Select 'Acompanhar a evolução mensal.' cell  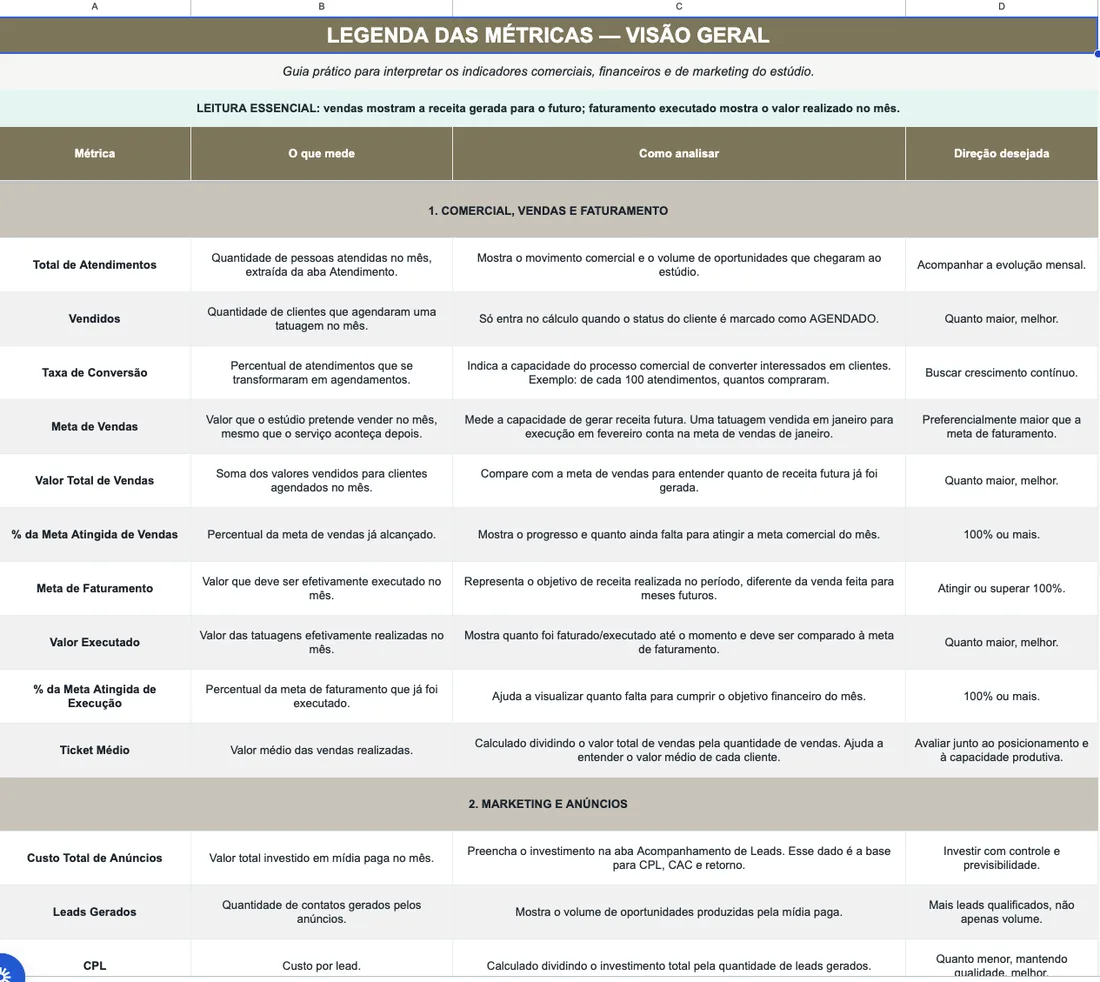pyautogui.click(x=1001, y=264)
